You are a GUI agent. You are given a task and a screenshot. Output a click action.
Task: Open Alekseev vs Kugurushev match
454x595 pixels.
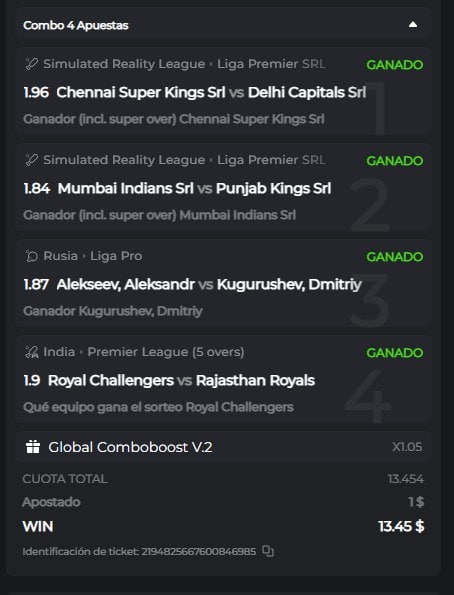click(209, 284)
